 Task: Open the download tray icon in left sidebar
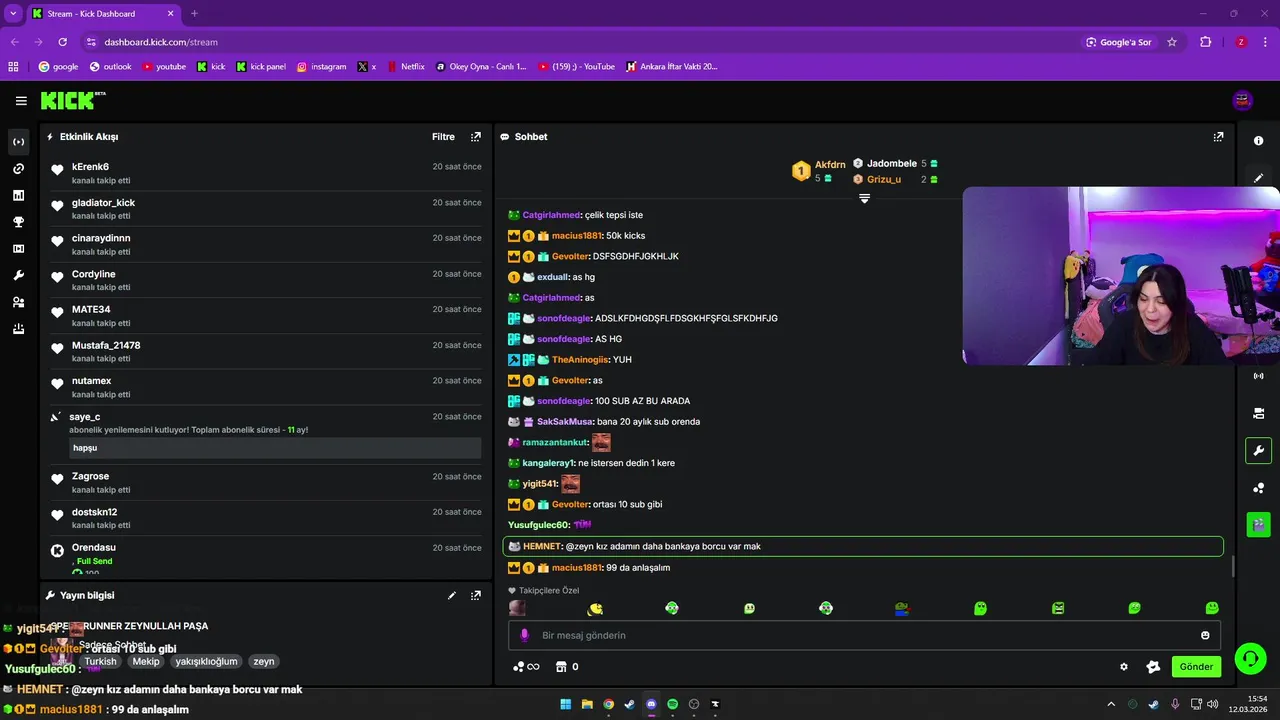tap(18, 328)
